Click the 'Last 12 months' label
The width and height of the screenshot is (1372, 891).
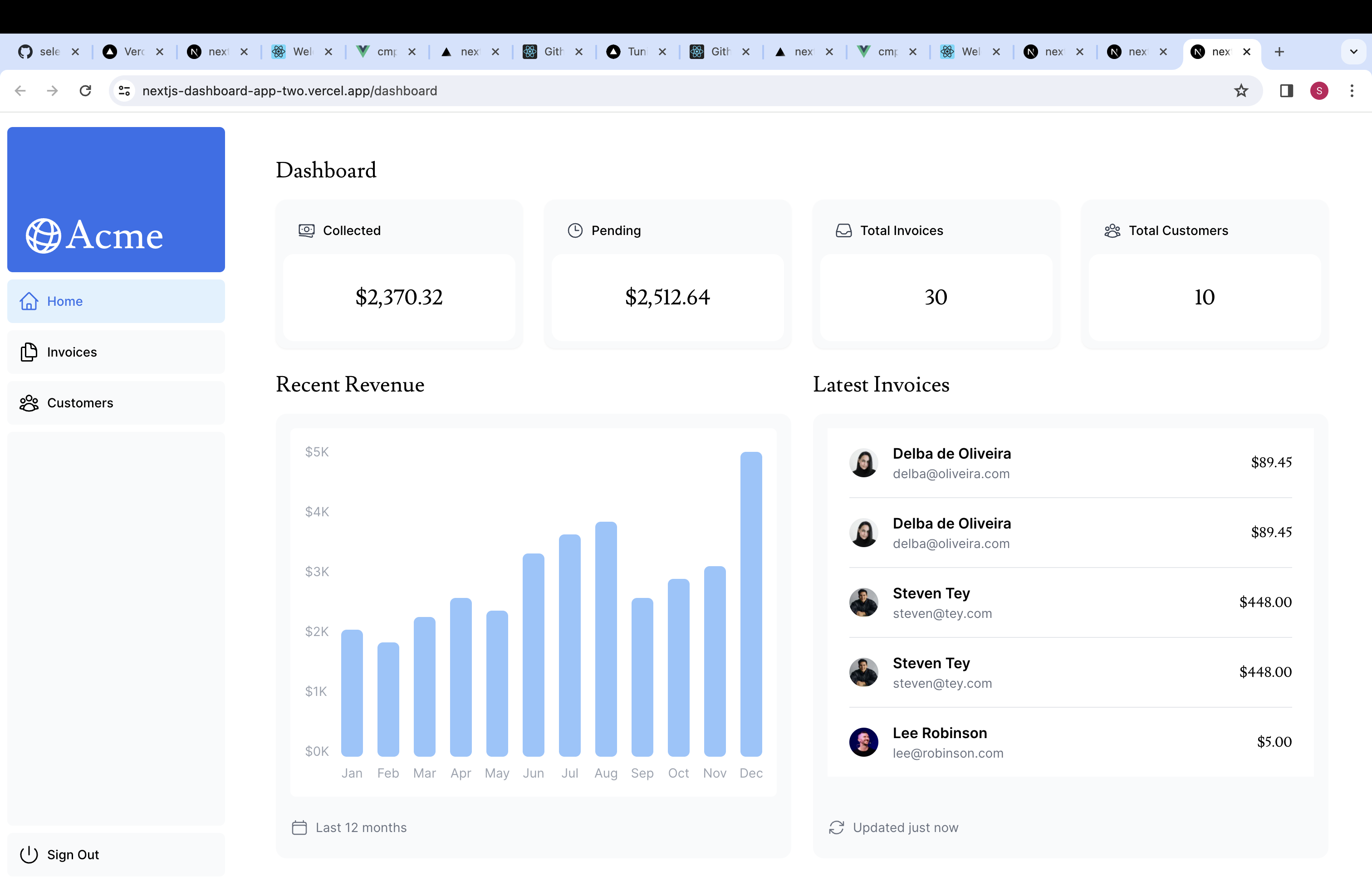click(361, 827)
